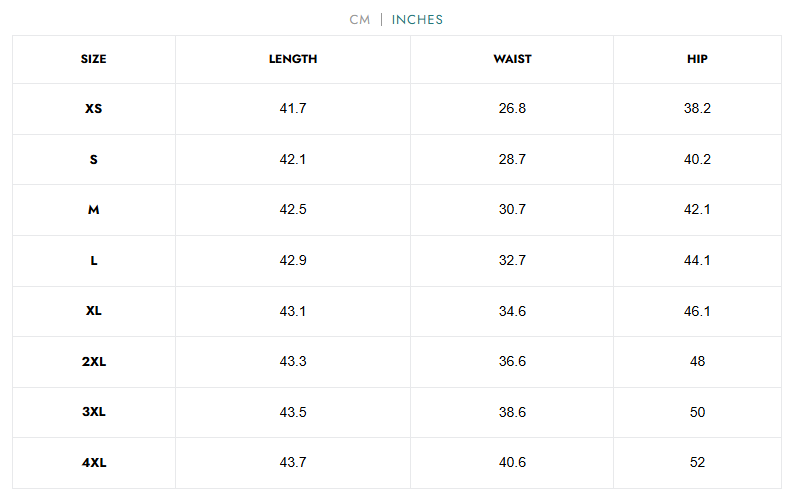The height and width of the screenshot is (499, 793).
Task: Select the XS size row label
Action: tap(94, 108)
